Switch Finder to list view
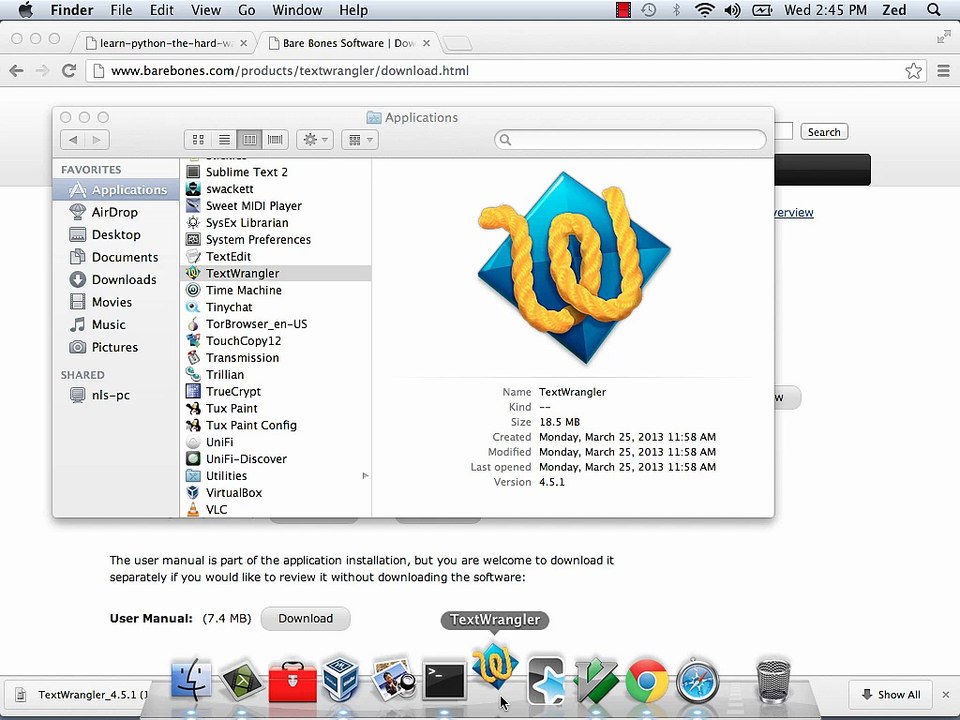 tap(224, 140)
